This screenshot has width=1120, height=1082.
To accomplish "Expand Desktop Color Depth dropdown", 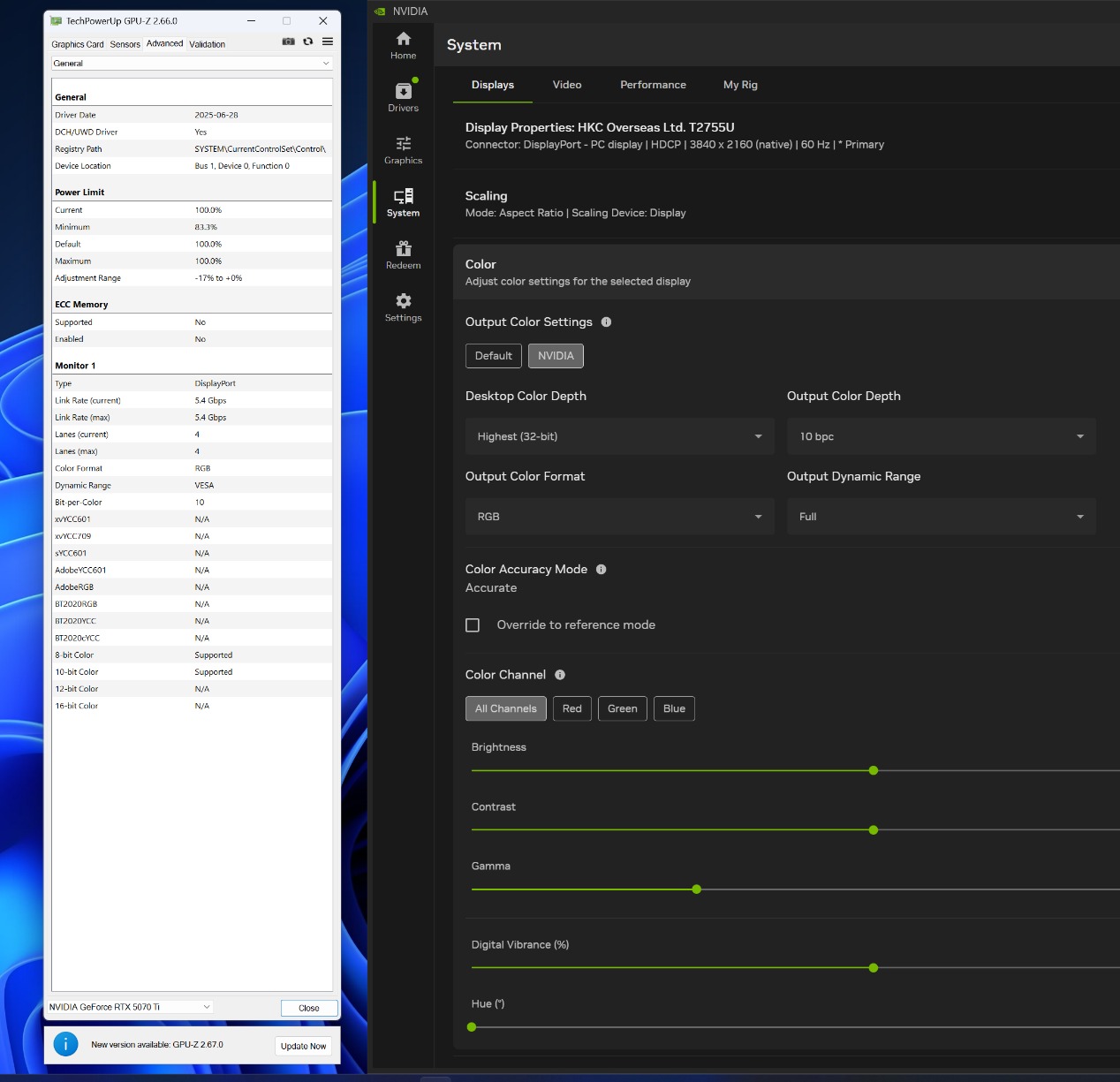I will [619, 436].
